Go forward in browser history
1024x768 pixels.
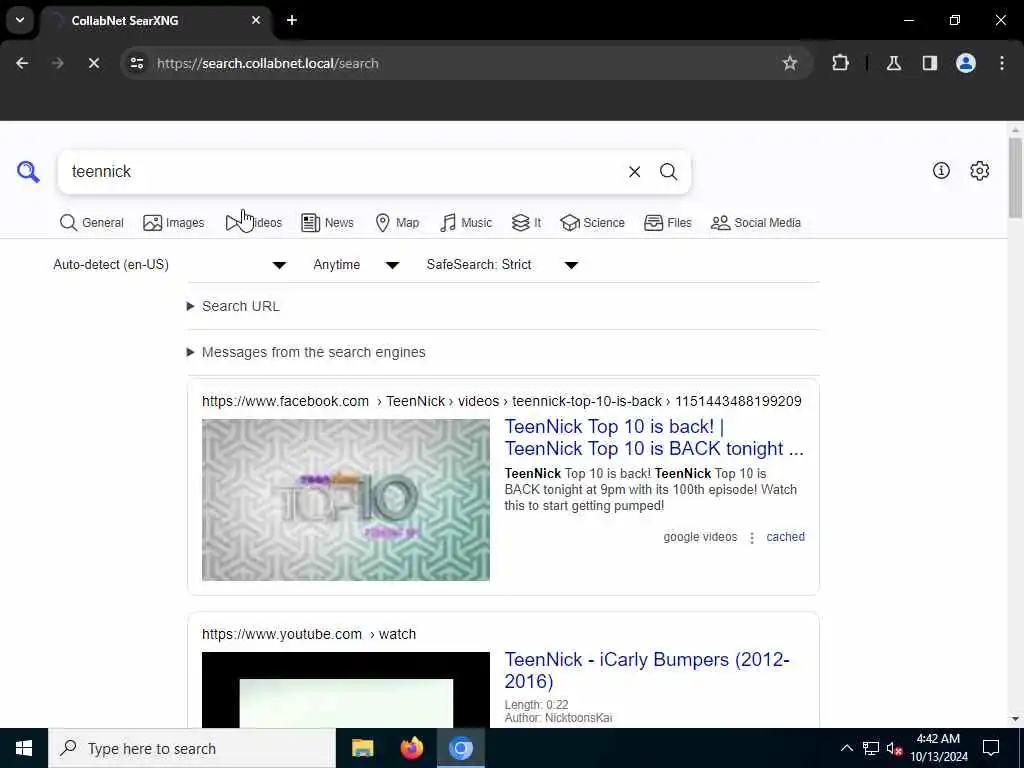pyautogui.click(x=57, y=63)
